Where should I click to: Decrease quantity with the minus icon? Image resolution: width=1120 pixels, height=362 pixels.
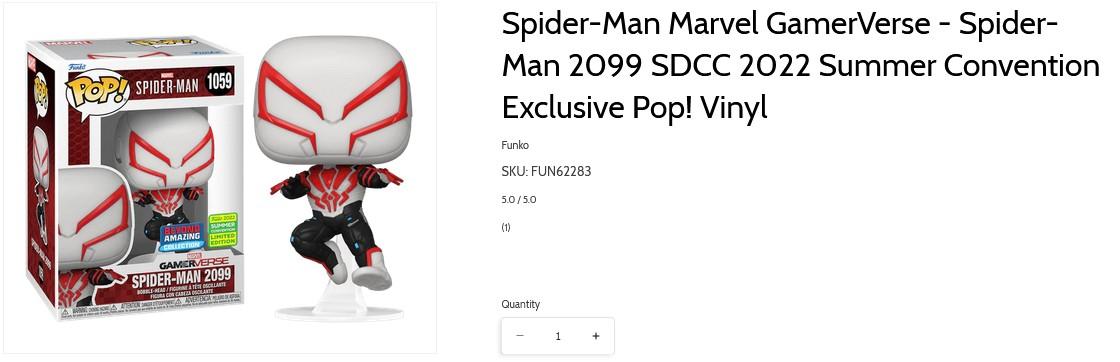tap(520, 336)
